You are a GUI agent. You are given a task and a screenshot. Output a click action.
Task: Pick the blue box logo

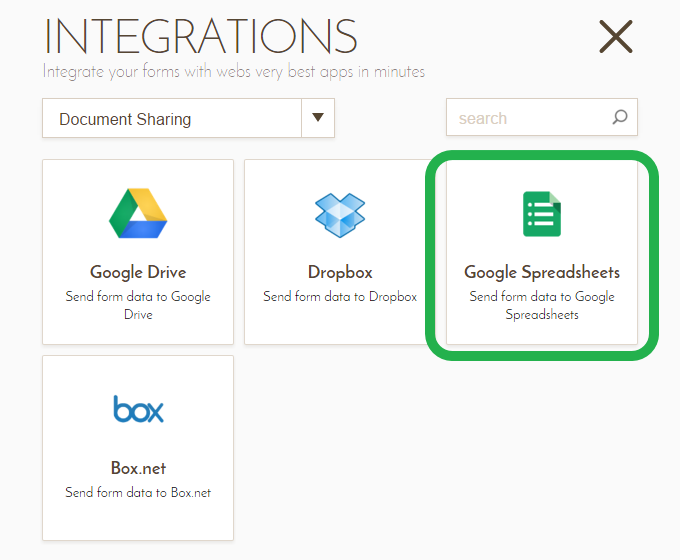pos(138,409)
